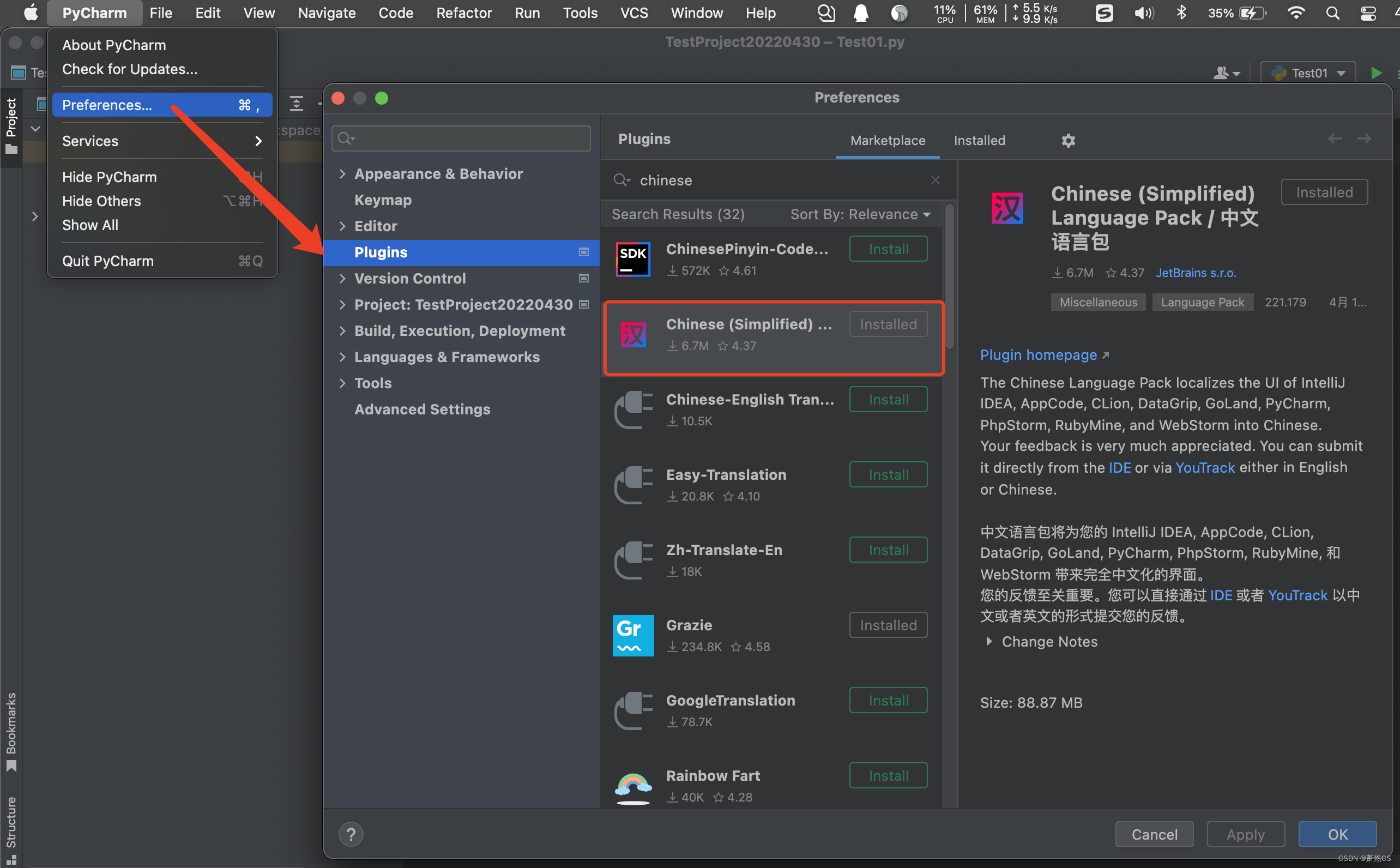Viewport: 1400px width, 868px height.
Task: Click the back arrow in Preferences header
Action: (1335, 139)
